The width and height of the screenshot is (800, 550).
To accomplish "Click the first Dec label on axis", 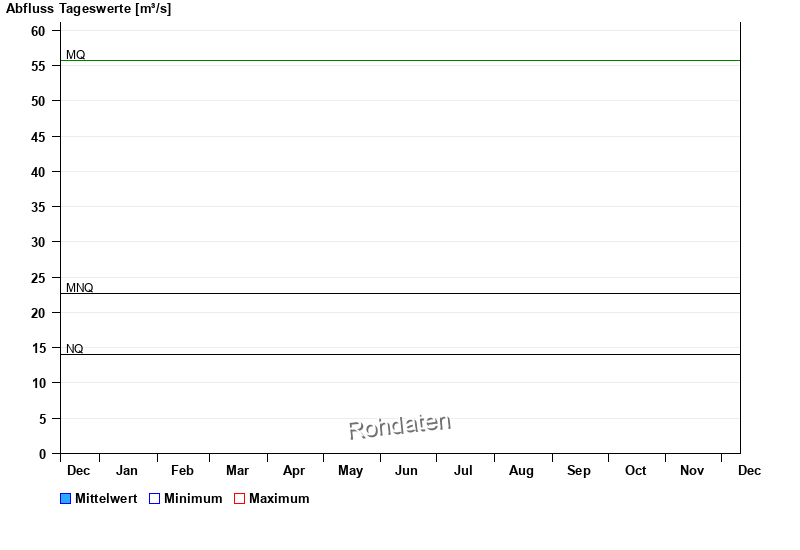I will click(x=78, y=471).
